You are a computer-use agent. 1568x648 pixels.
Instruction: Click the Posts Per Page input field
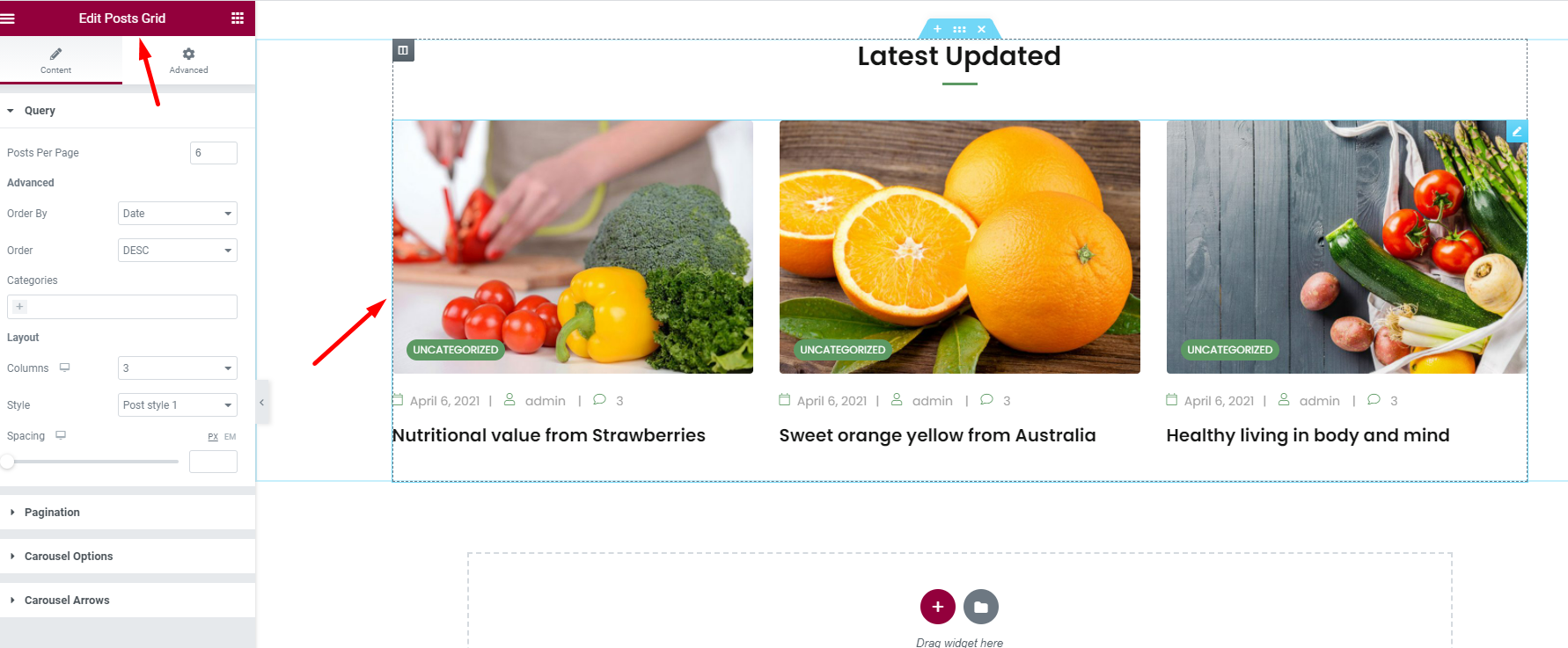point(214,153)
